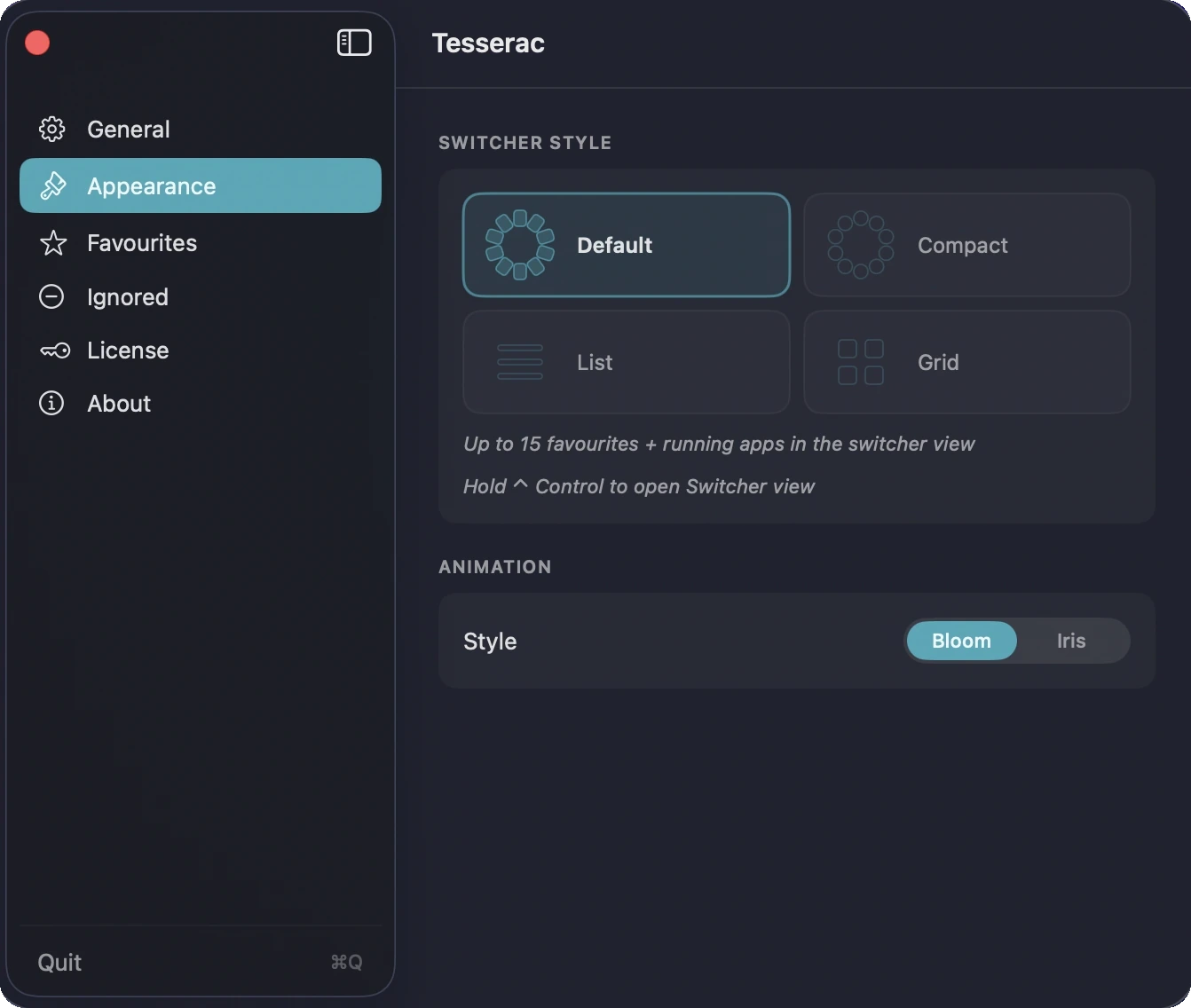Set animation style to Iris
The height and width of the screenshot is (1008, 1191).
(1071, 641)
